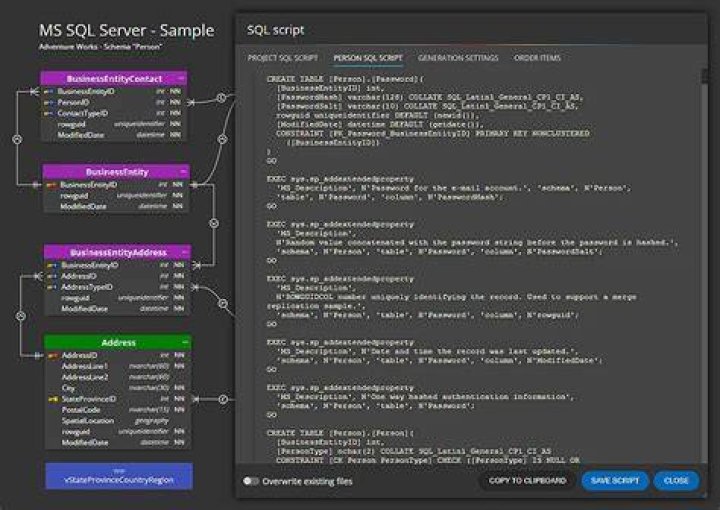Select ModifiedDate row in Address table
This screenshot has height=510, width=720.
pyautogui.click(x=118, y=443)
